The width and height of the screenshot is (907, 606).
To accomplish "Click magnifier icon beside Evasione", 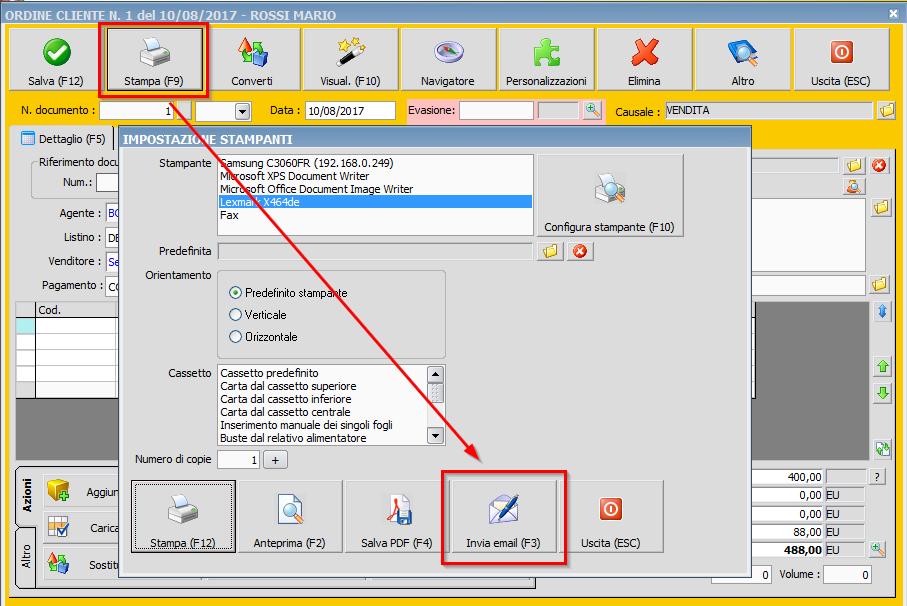I will pyautogui.click(x=592, y=110).
